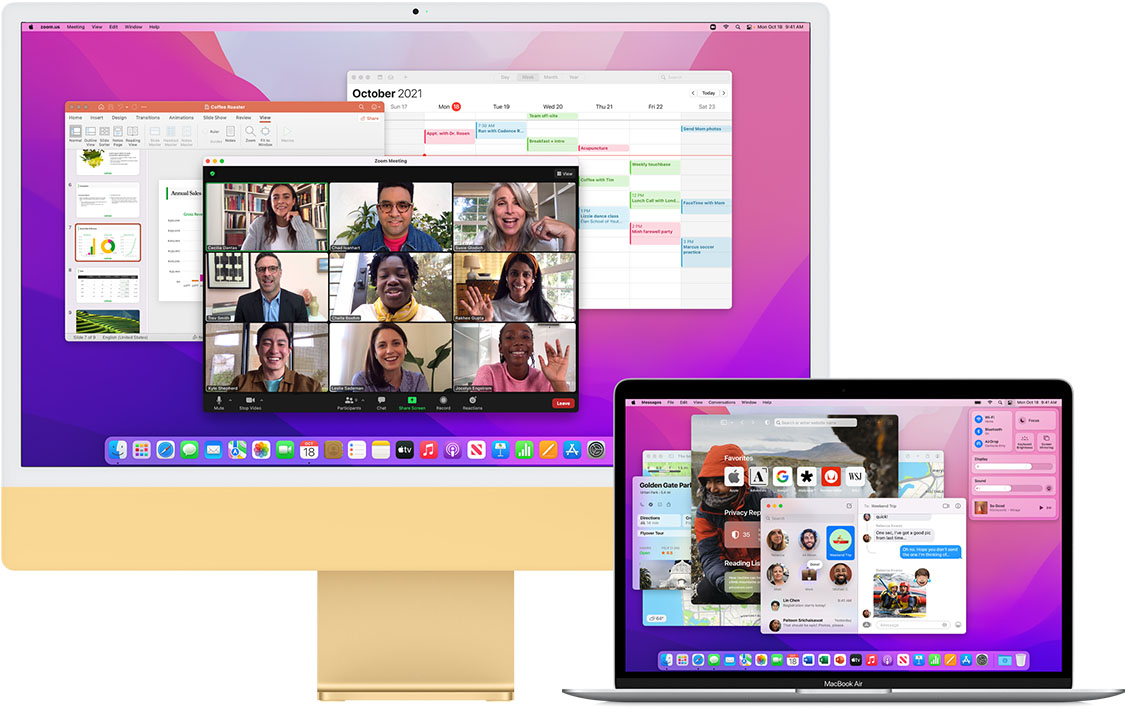Image resolution: width=1126 pixels, height=709 pixels.
Task: Toggle Wi-Fi in Control Center
Action: coord(977,418)
